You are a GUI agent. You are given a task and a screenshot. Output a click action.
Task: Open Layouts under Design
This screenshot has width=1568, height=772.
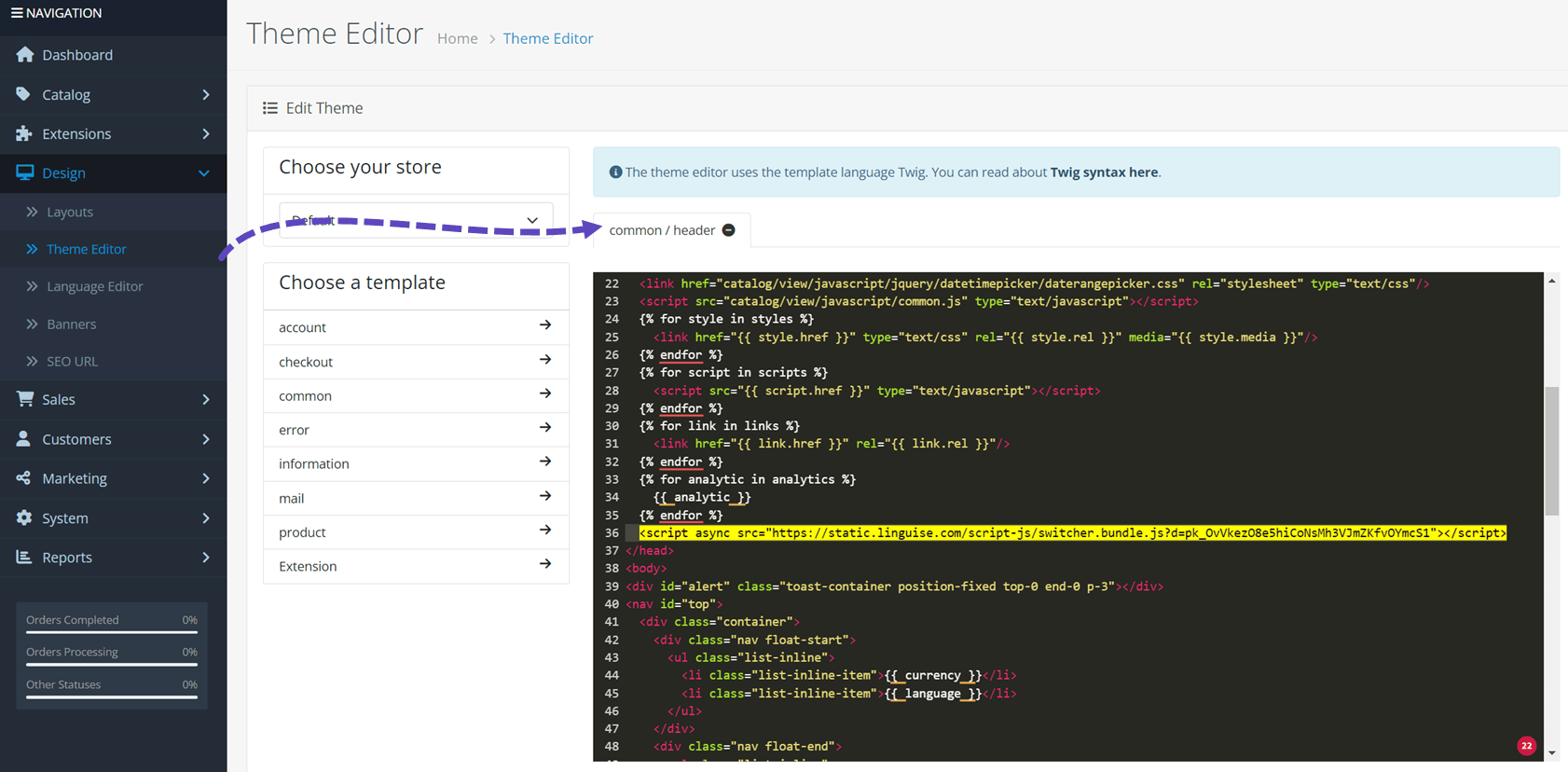[70, 212]
